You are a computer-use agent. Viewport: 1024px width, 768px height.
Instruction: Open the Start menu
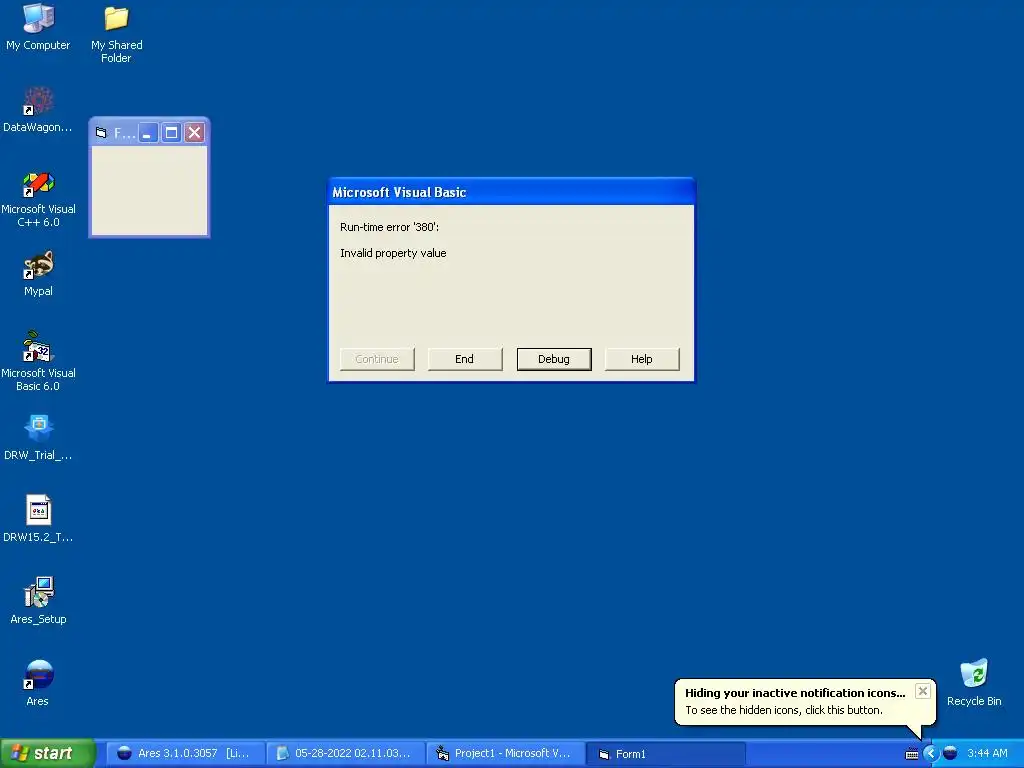tap(48, 754)
